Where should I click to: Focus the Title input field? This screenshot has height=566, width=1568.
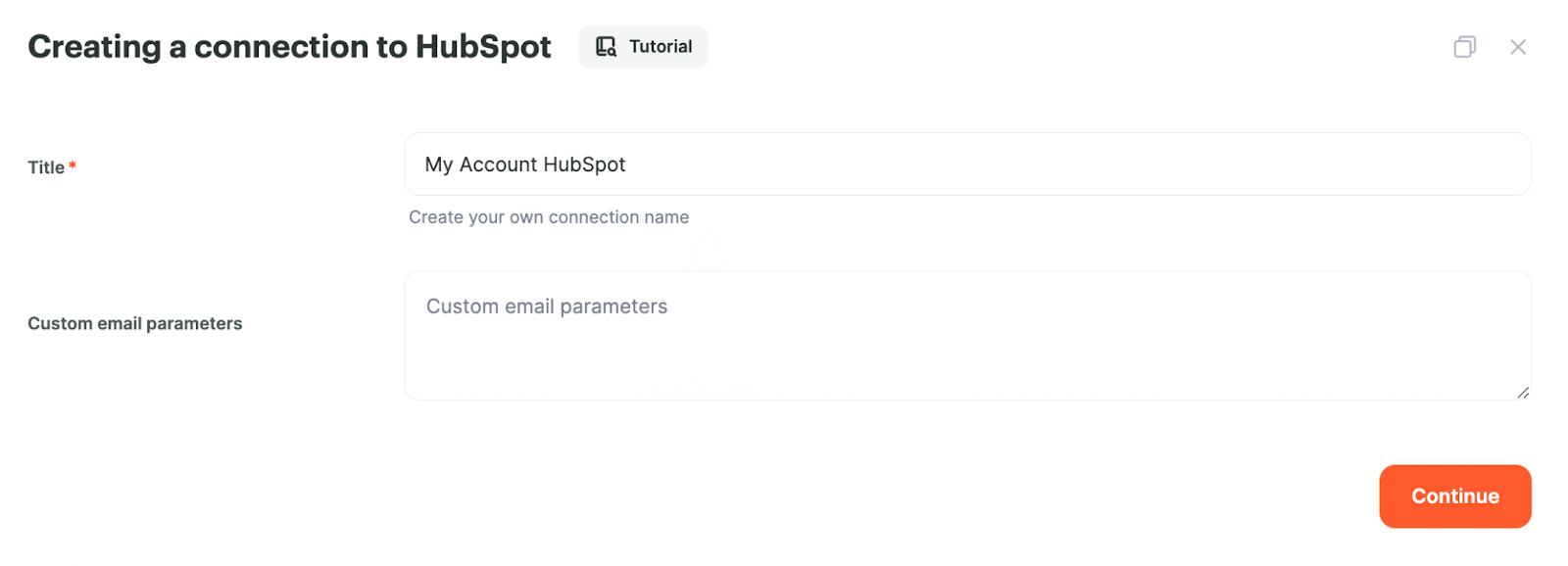coord(967,165)
